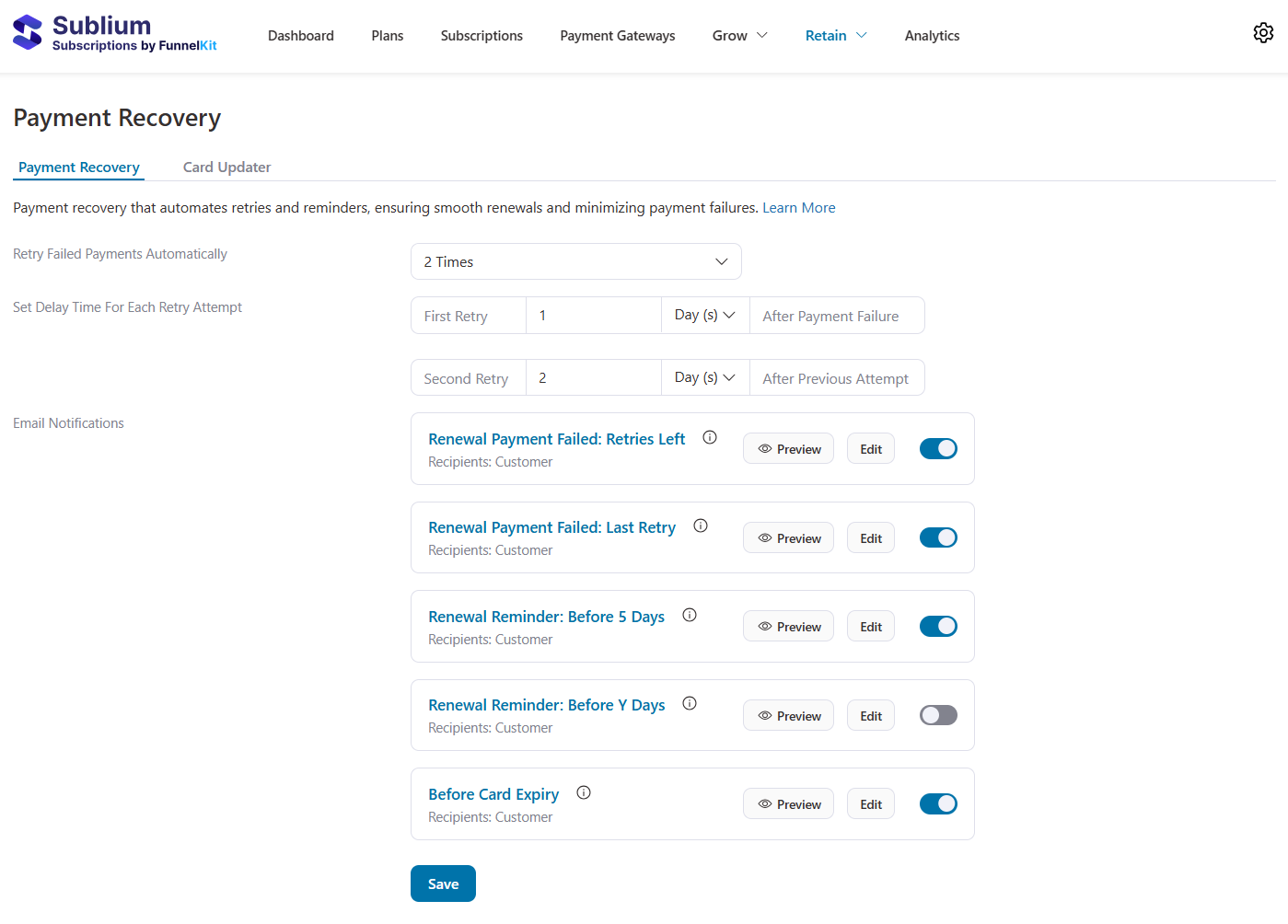The height and width of the screenshot is (924, 1288).
Task: Click the info icon beside Renewal Reminder: Before Y Days
Action: 690,703
